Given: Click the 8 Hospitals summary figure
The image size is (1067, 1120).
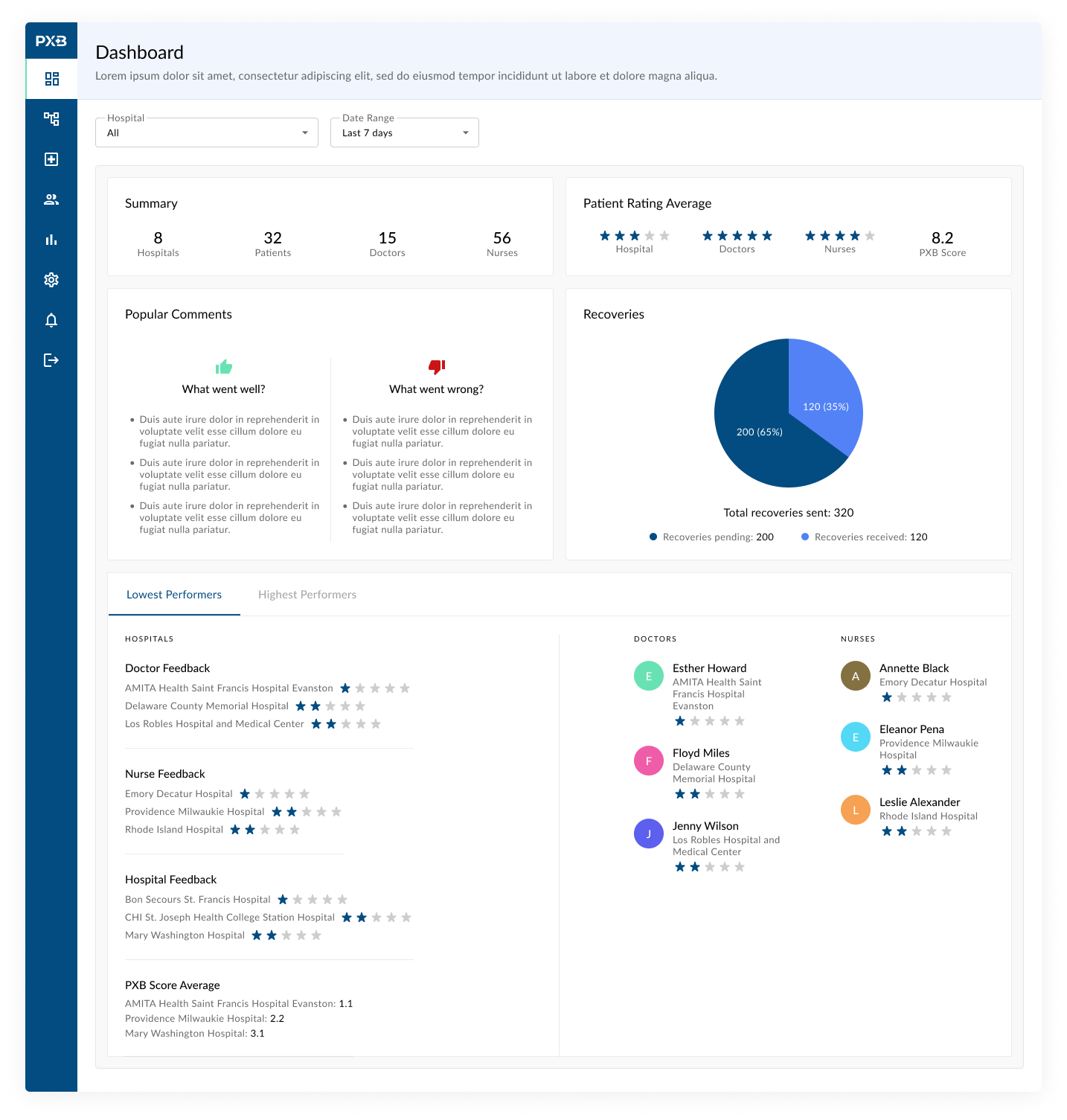Looking at the screenshot, I should click(x=158, y=243).
